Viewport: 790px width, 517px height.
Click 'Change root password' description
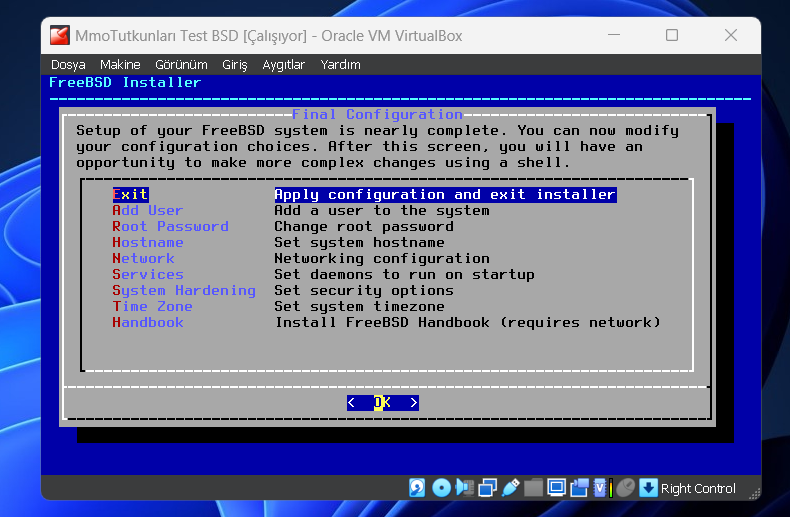(364, 226)
